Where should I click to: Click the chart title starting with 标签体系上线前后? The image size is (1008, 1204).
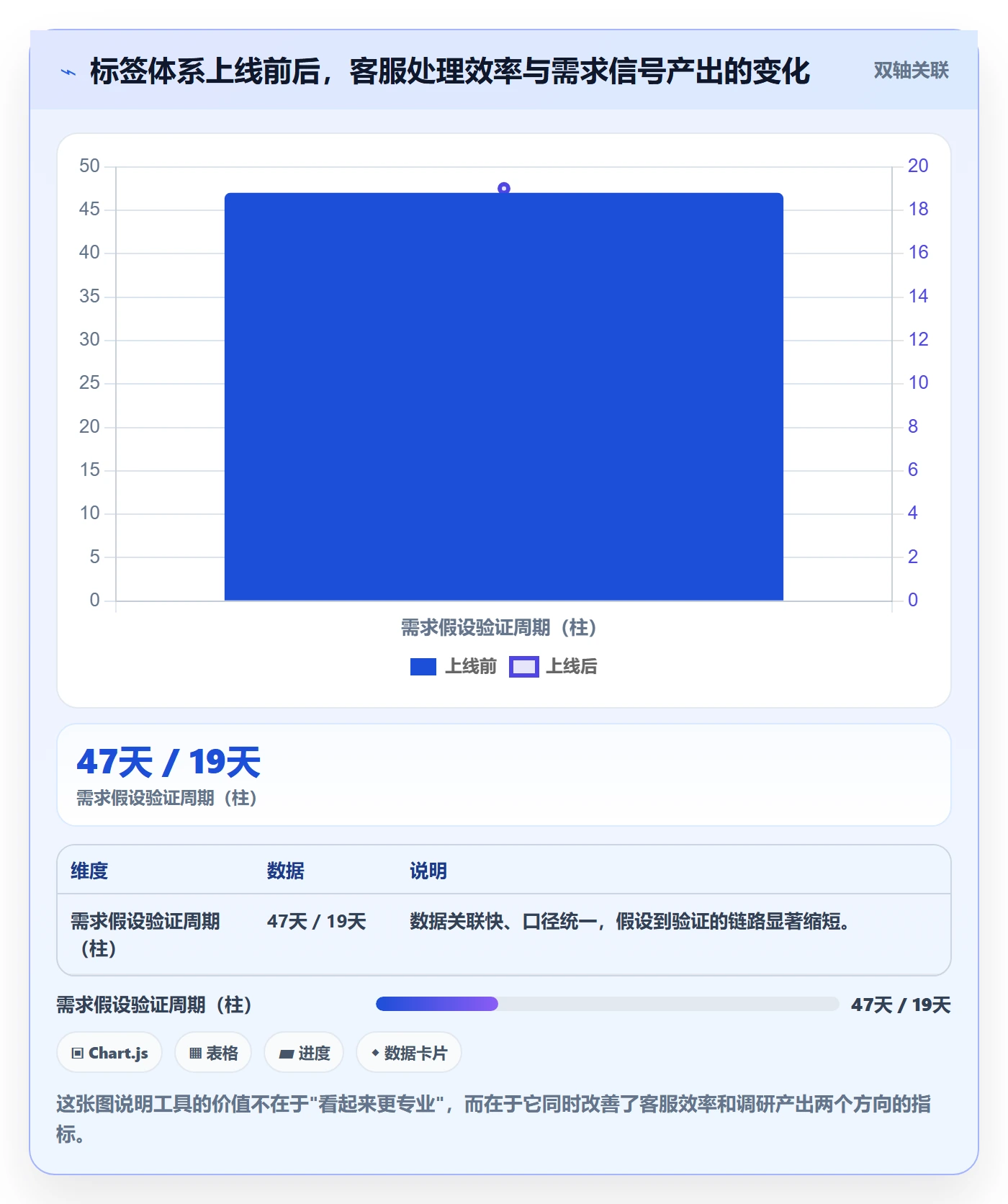pyautogui.click(x=450, y=71)
